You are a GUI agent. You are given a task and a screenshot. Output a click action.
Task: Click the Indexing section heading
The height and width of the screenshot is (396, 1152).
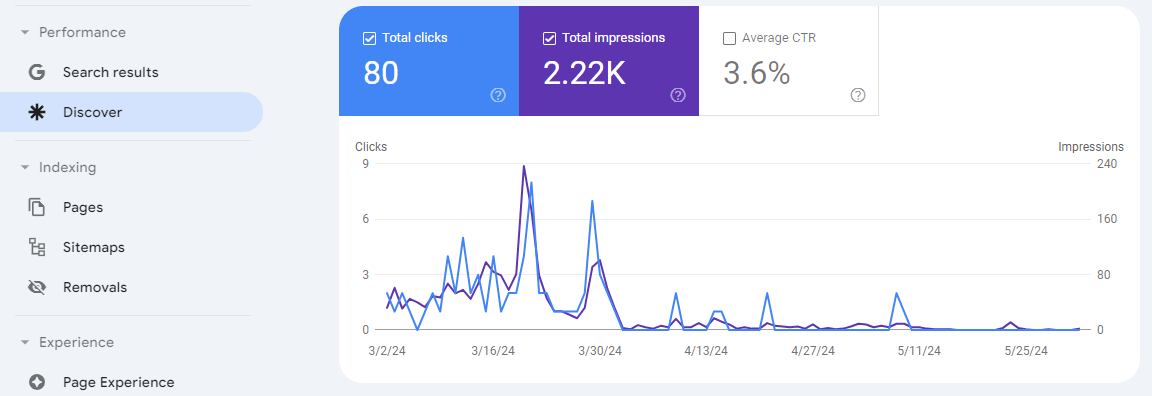[x=68, y=168]
